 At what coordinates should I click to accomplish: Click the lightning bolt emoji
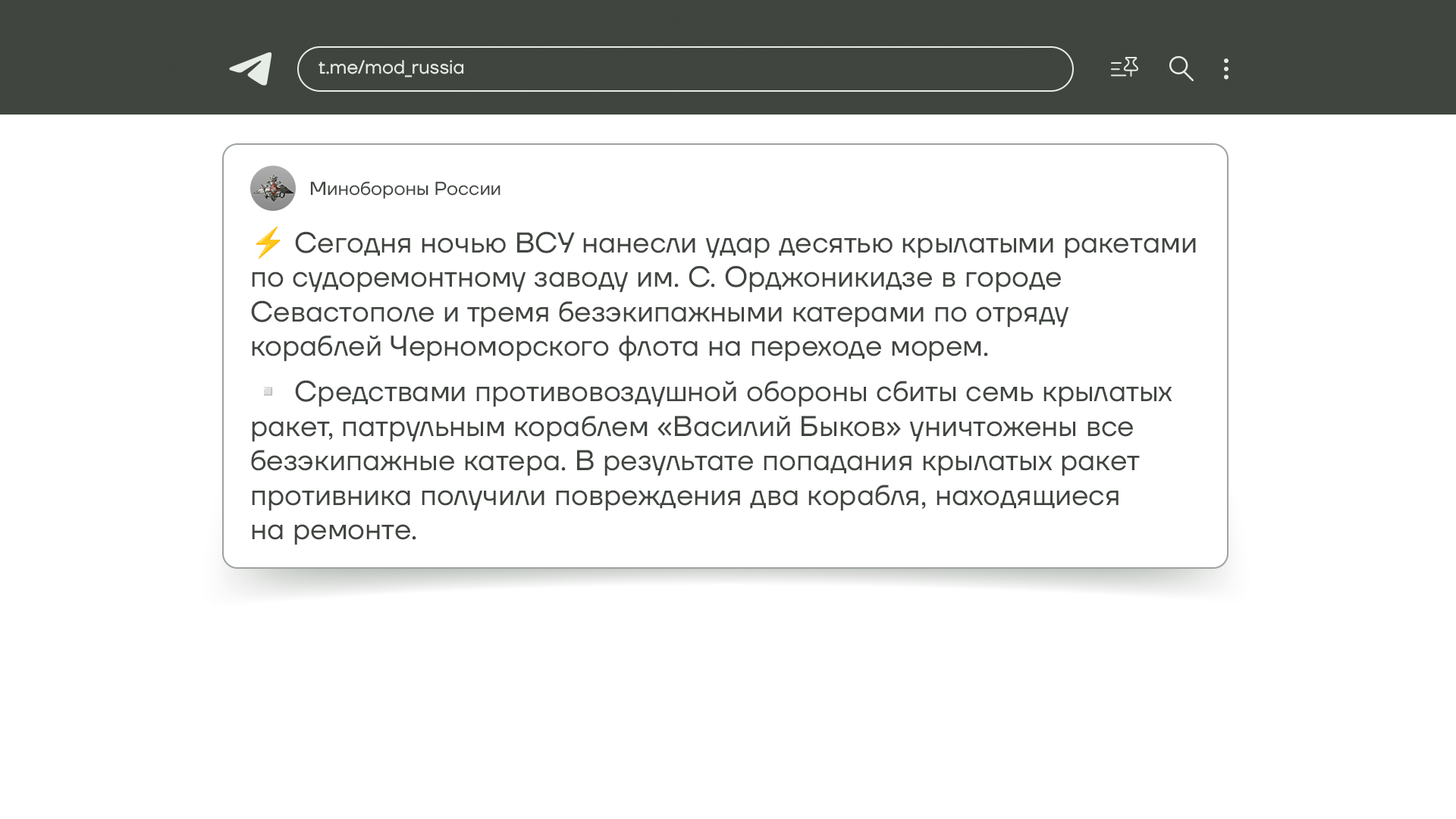click(267, 243)
